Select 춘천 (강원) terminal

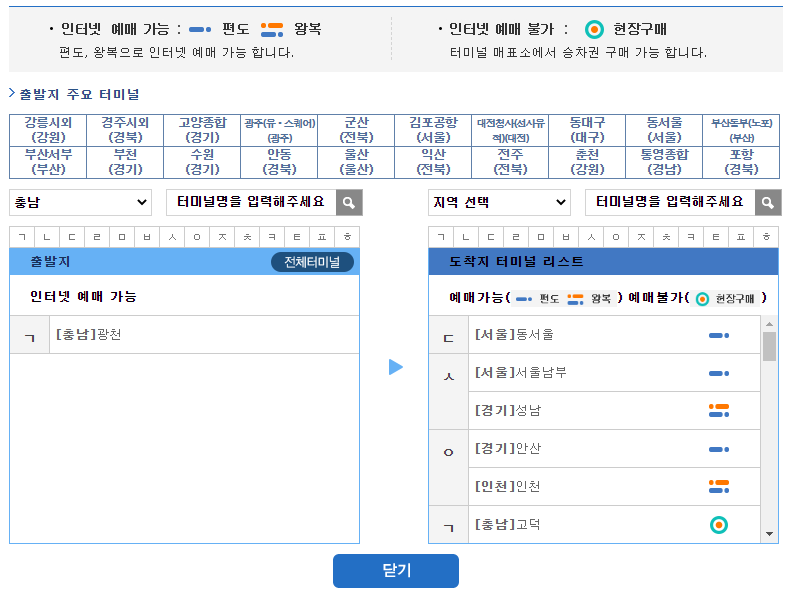pos(587,162)
